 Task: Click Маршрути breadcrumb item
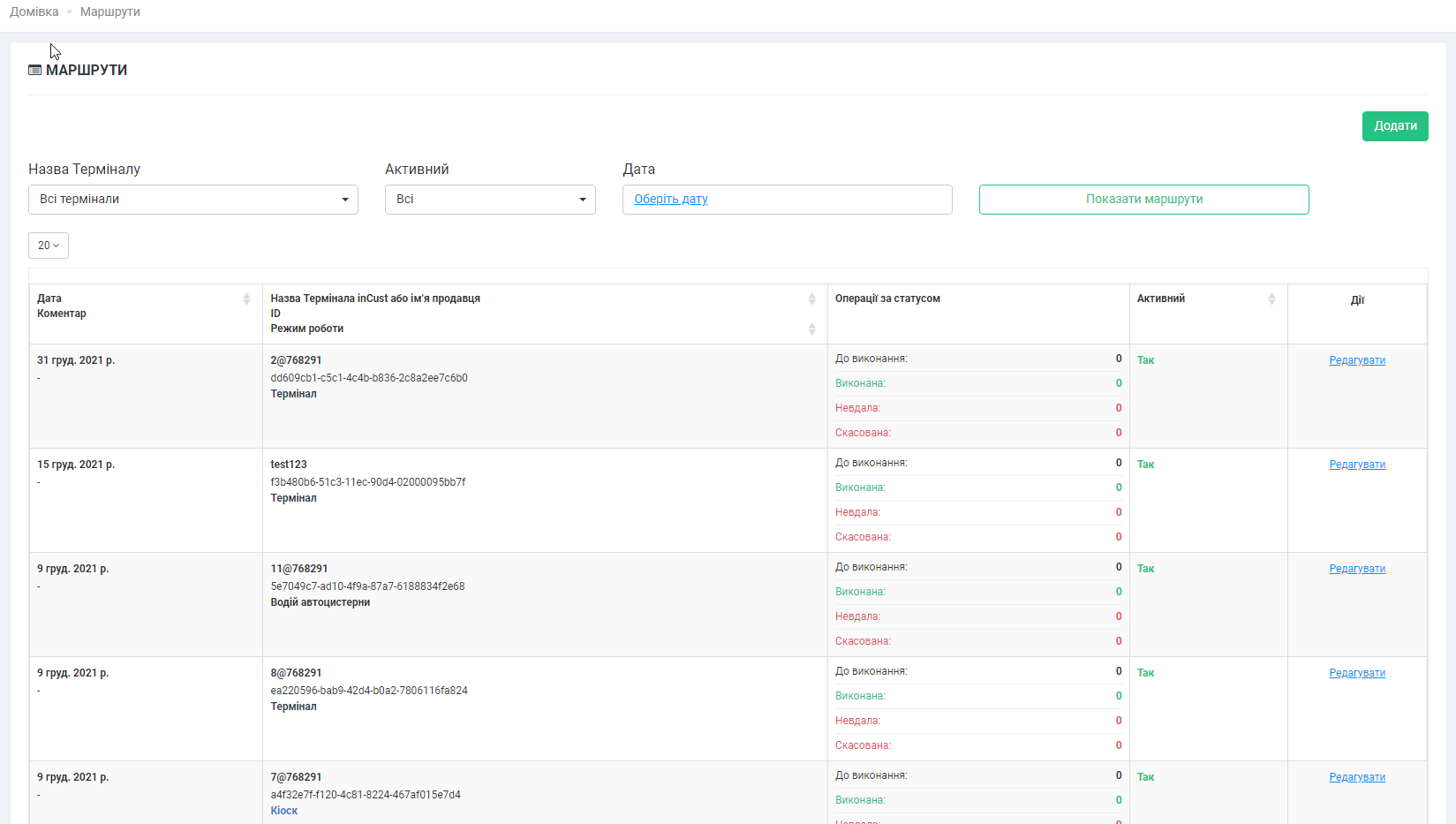[110, 11]
